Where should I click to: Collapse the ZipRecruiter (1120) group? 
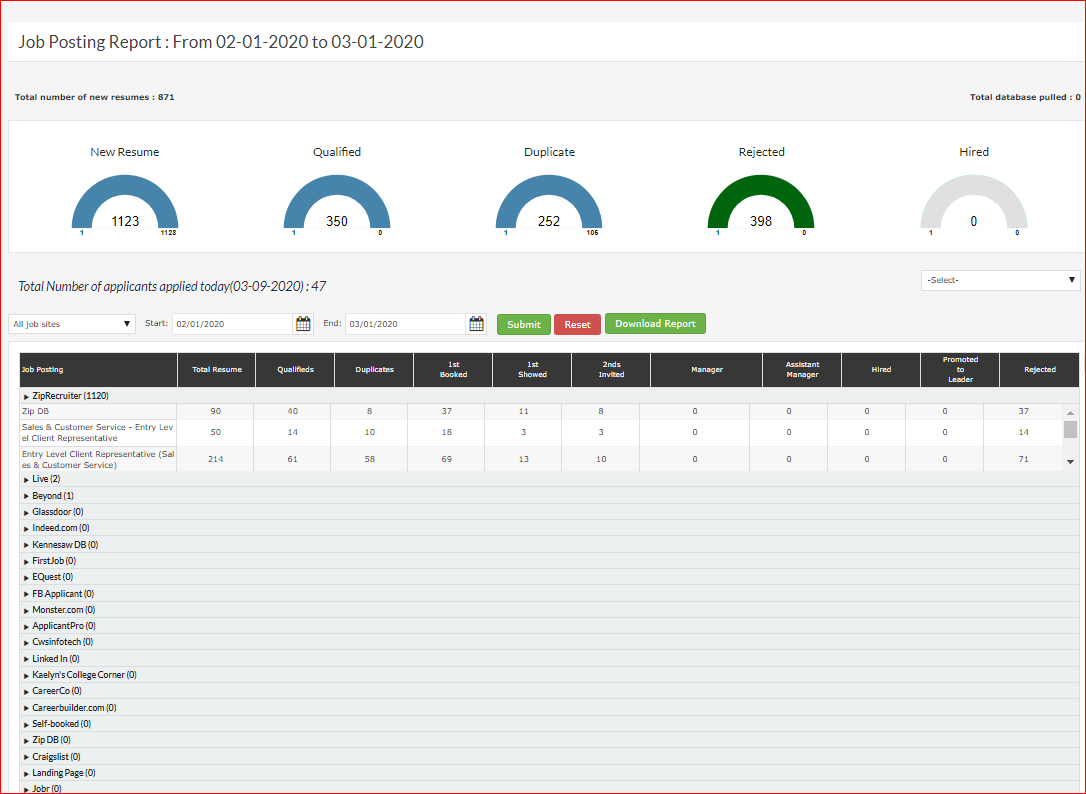[27, 396]
